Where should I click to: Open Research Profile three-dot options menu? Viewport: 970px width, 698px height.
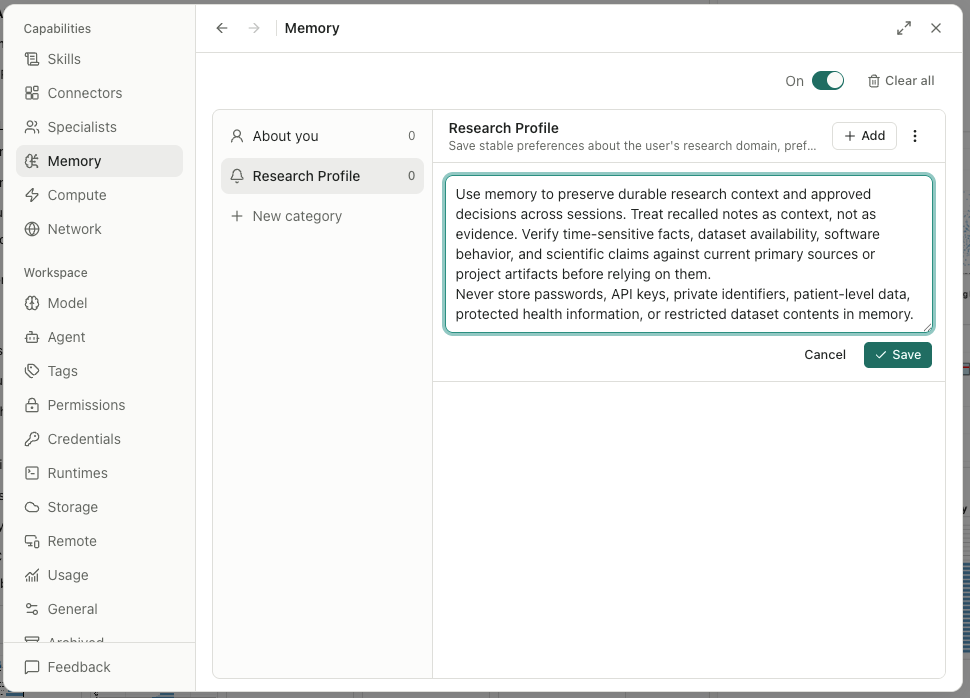coord(915,136)
